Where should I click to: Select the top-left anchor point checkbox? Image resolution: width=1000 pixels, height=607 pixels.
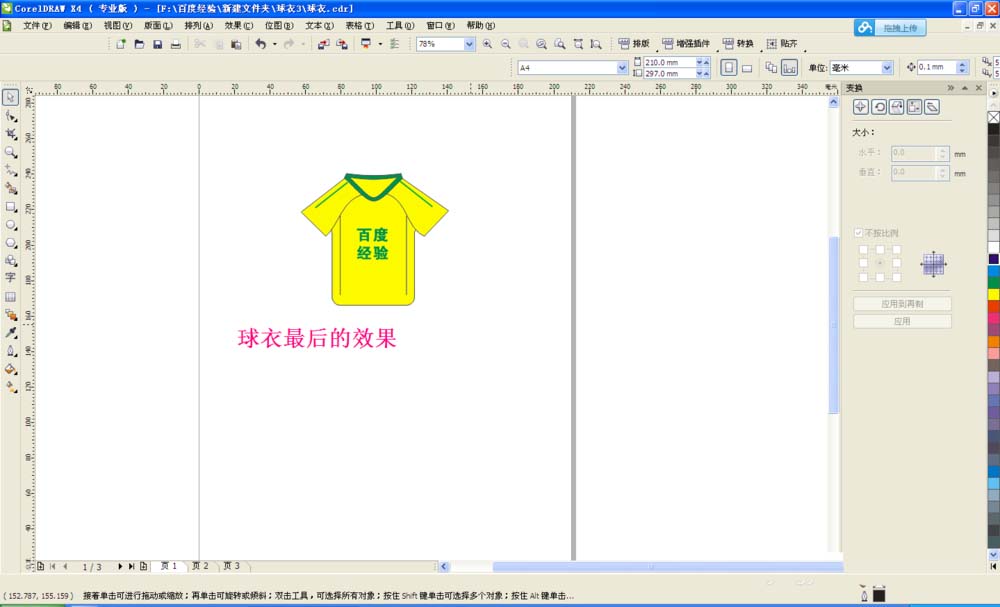[863, 249]
